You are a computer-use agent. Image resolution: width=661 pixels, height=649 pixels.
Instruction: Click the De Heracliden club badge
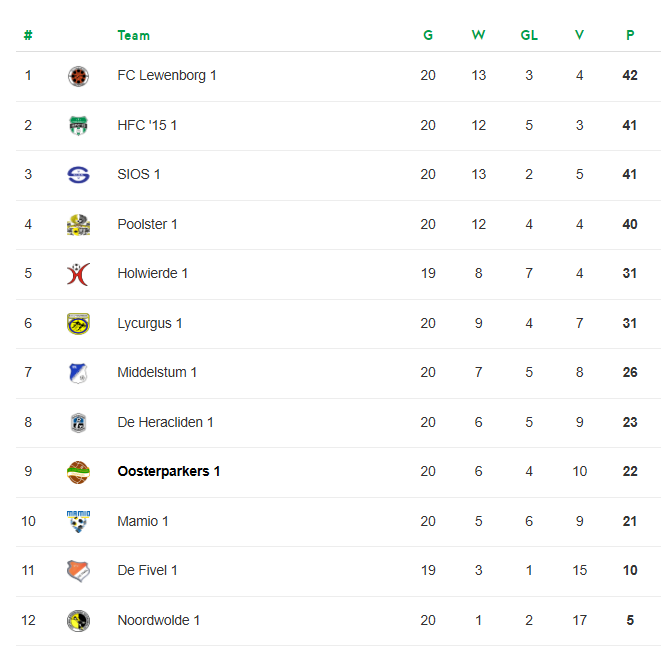[x=78, y=423]
